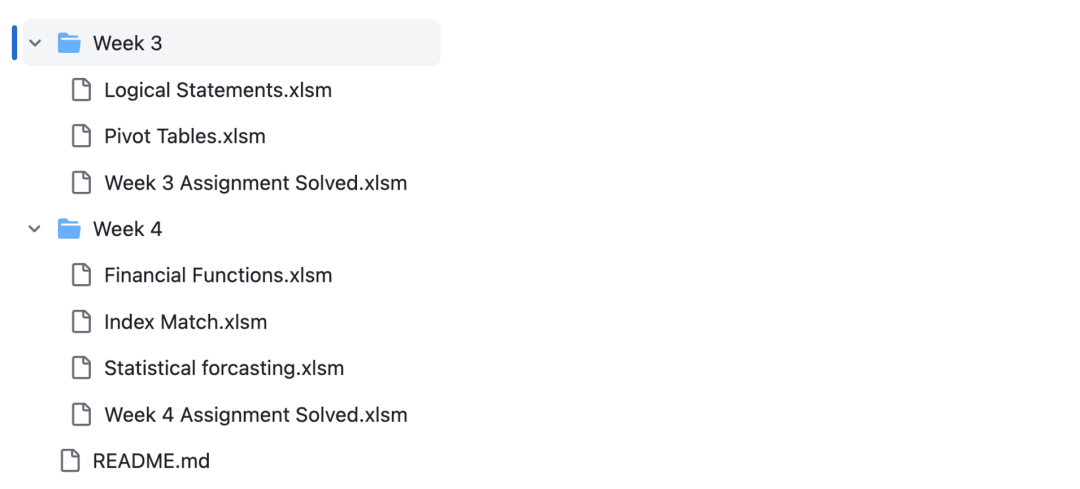Viewport: 1080px width, 489px height.
Task: Open Financial Functions.xlsm file
Action: pos(218,275)
